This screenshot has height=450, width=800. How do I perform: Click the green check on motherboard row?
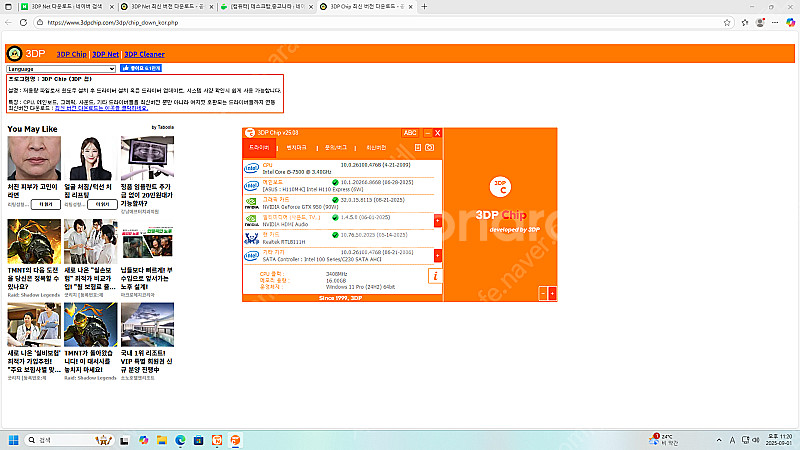click(335, 182)
